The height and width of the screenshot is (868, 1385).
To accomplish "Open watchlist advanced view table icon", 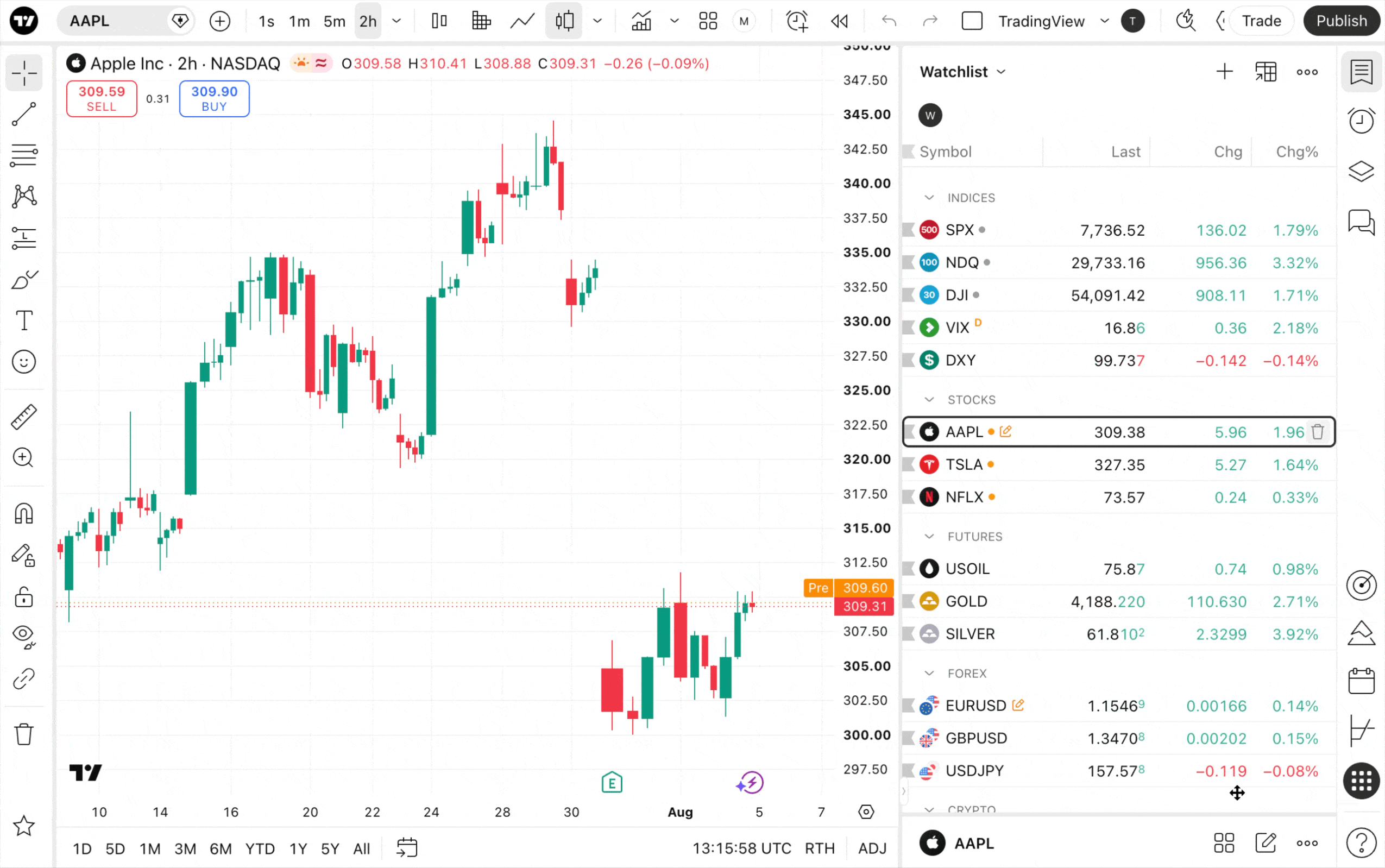I will [1266, 72].
